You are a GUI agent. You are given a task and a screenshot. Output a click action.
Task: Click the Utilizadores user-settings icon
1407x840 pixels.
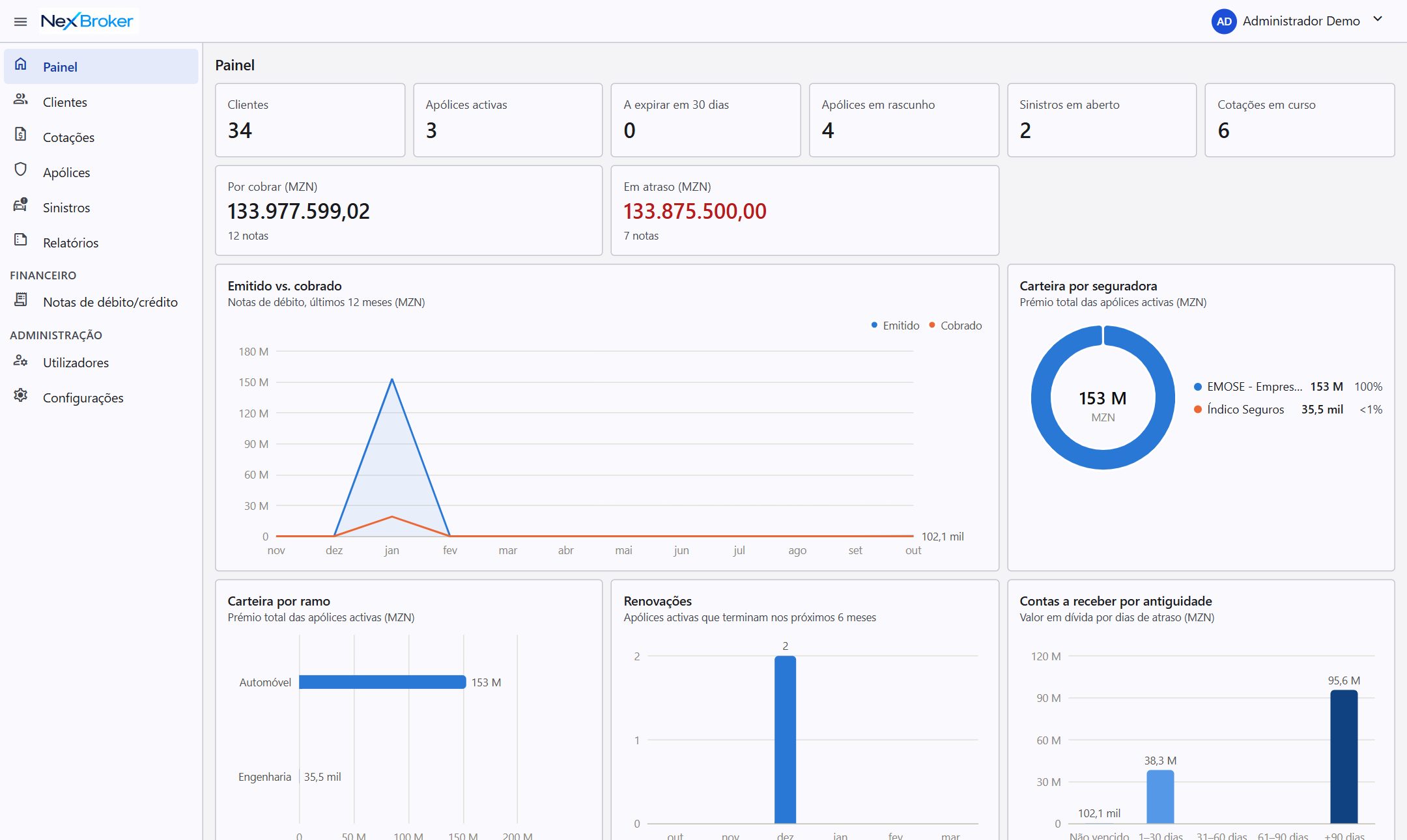21,360
